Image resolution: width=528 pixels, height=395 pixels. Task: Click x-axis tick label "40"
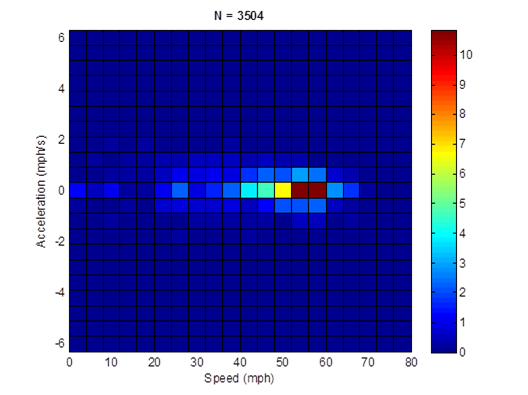[240, 363]
